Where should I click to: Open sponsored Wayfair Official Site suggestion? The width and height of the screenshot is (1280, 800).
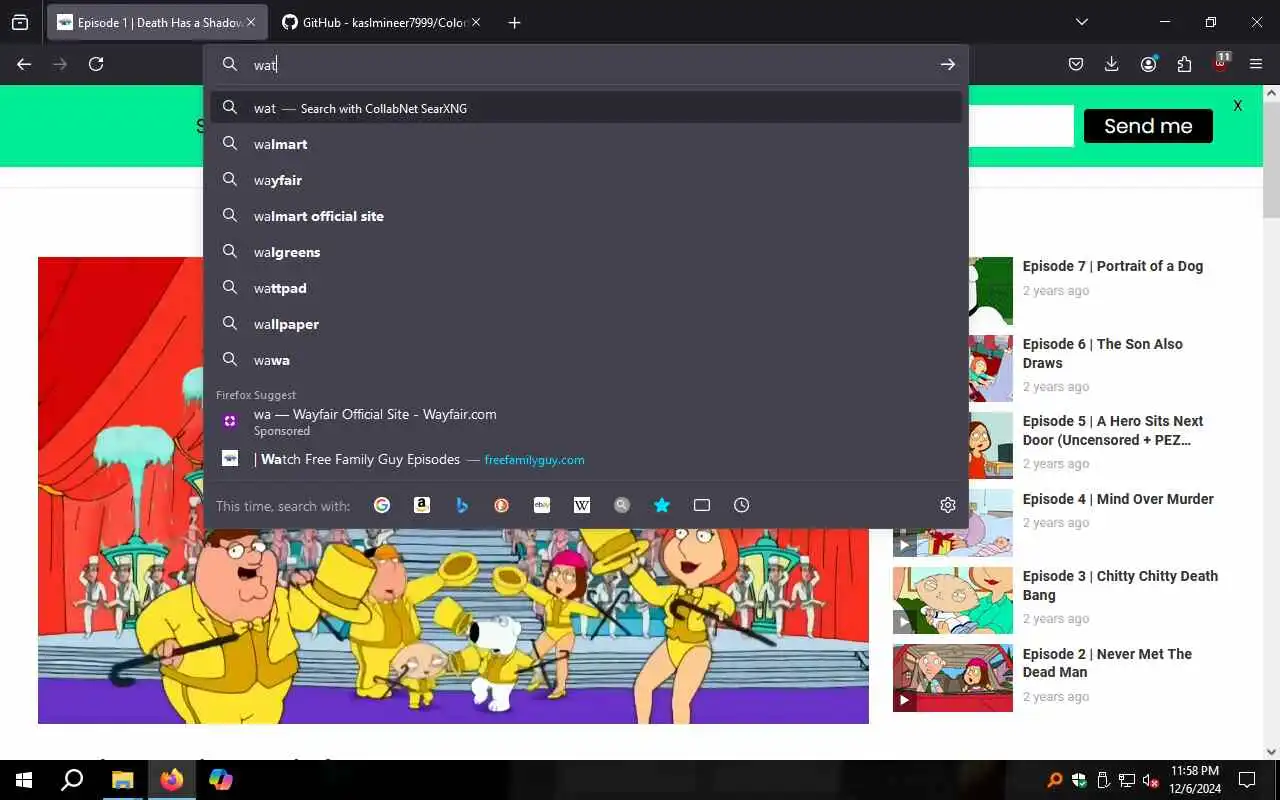click(586, 422)
